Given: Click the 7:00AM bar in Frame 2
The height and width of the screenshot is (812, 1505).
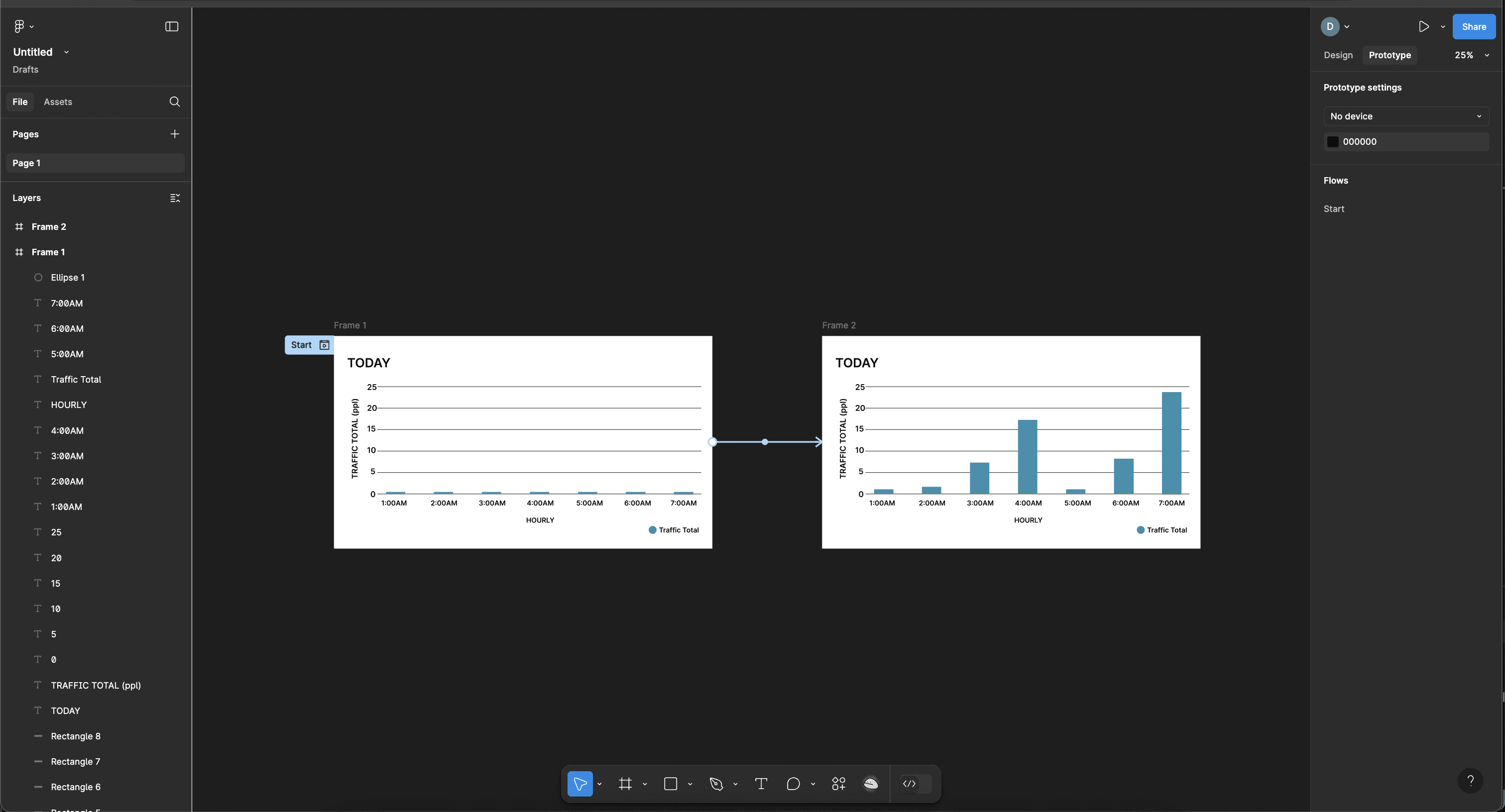Looking at the screenshot, I should coord(1171,443).
